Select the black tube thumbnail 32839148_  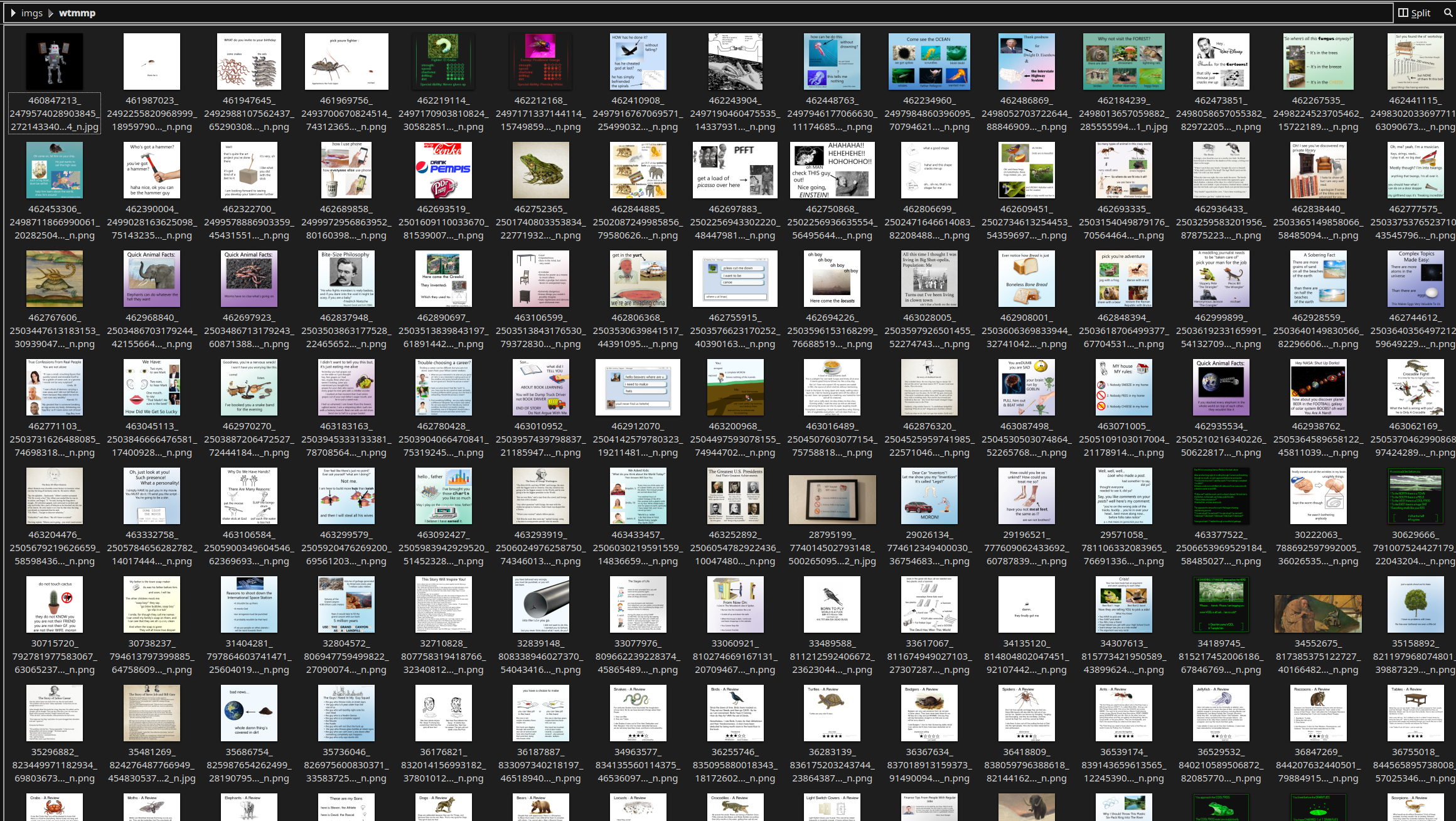coord(541,604)
